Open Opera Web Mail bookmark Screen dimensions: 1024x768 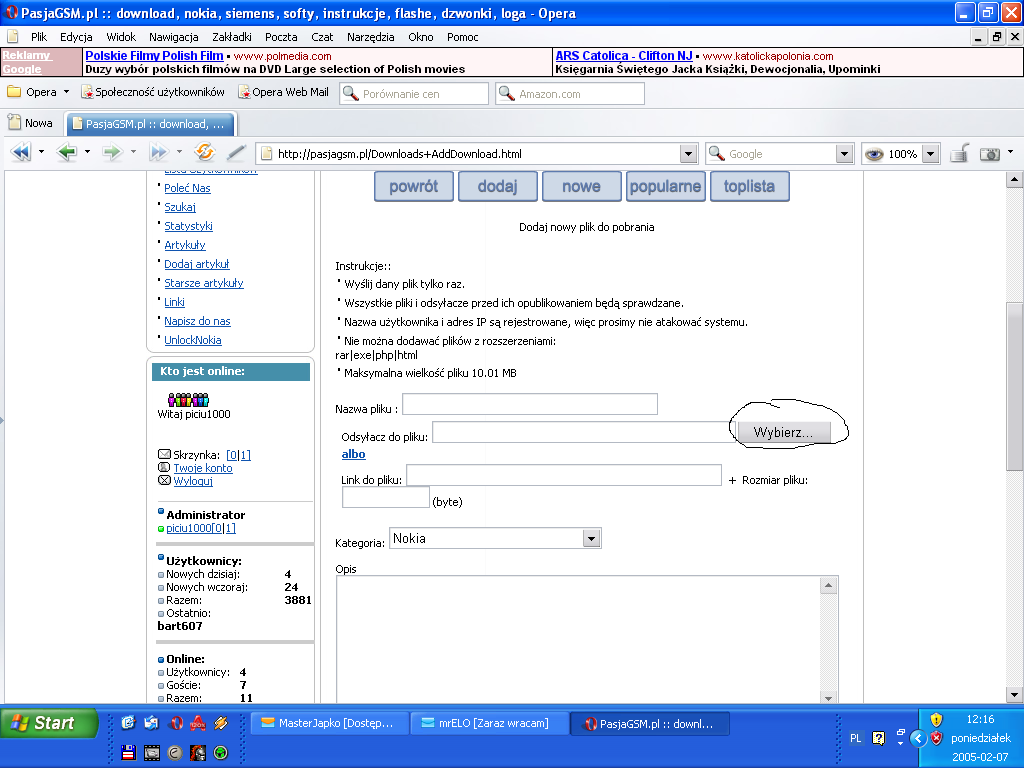tap(283, 92)
